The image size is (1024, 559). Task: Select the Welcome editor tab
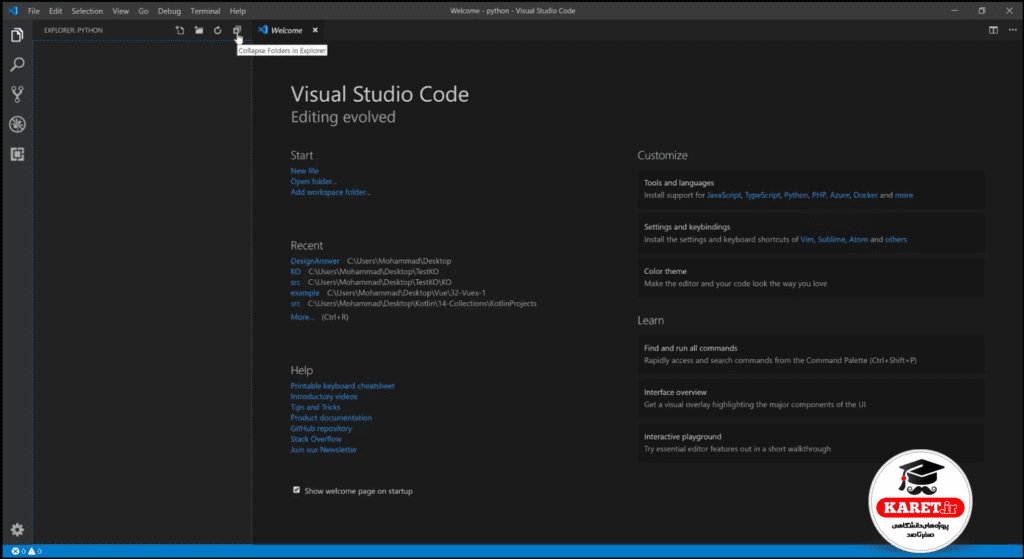(287, 30)
